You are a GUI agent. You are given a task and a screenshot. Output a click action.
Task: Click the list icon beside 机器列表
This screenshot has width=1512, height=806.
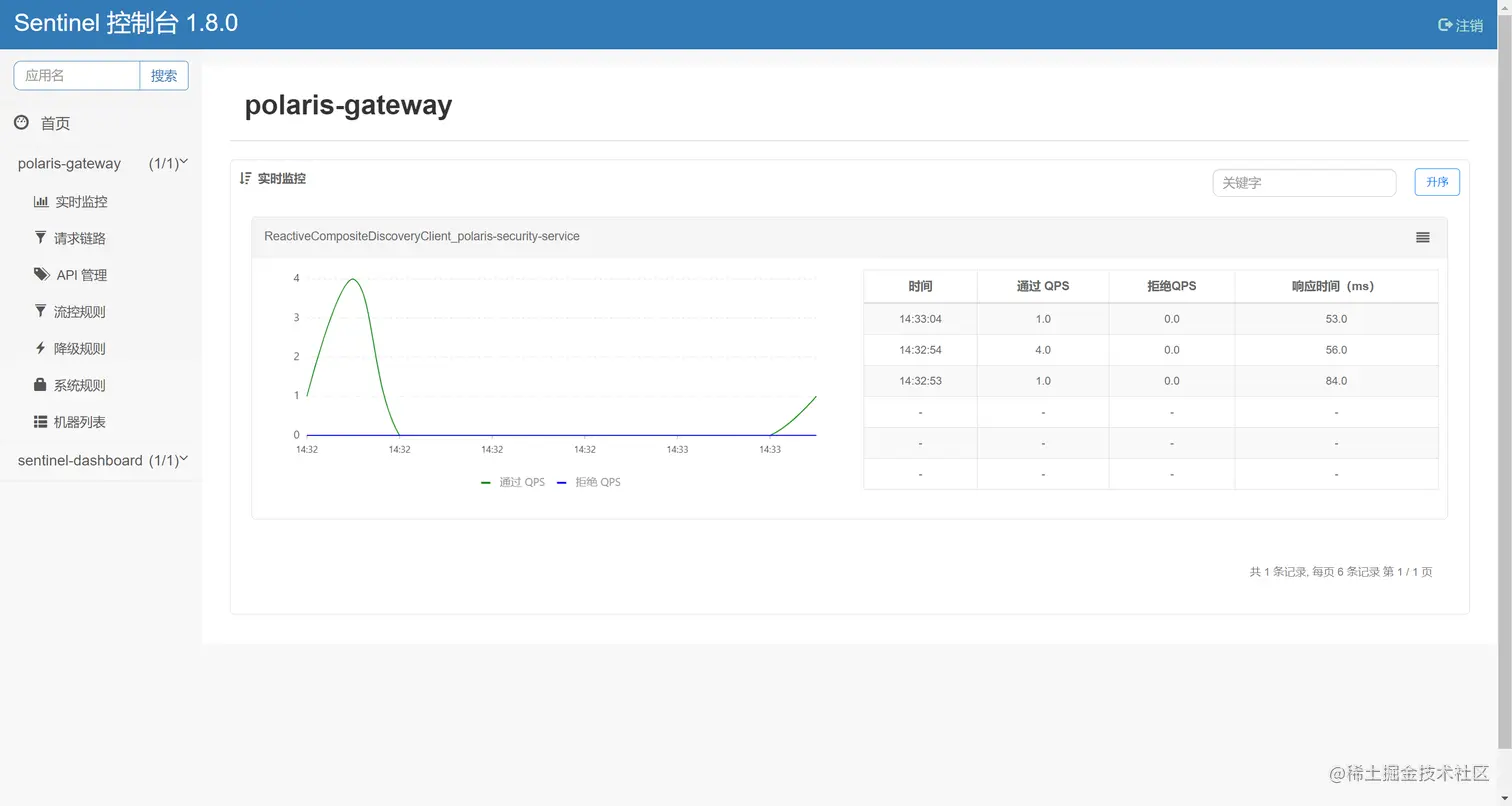pos(41,422)
